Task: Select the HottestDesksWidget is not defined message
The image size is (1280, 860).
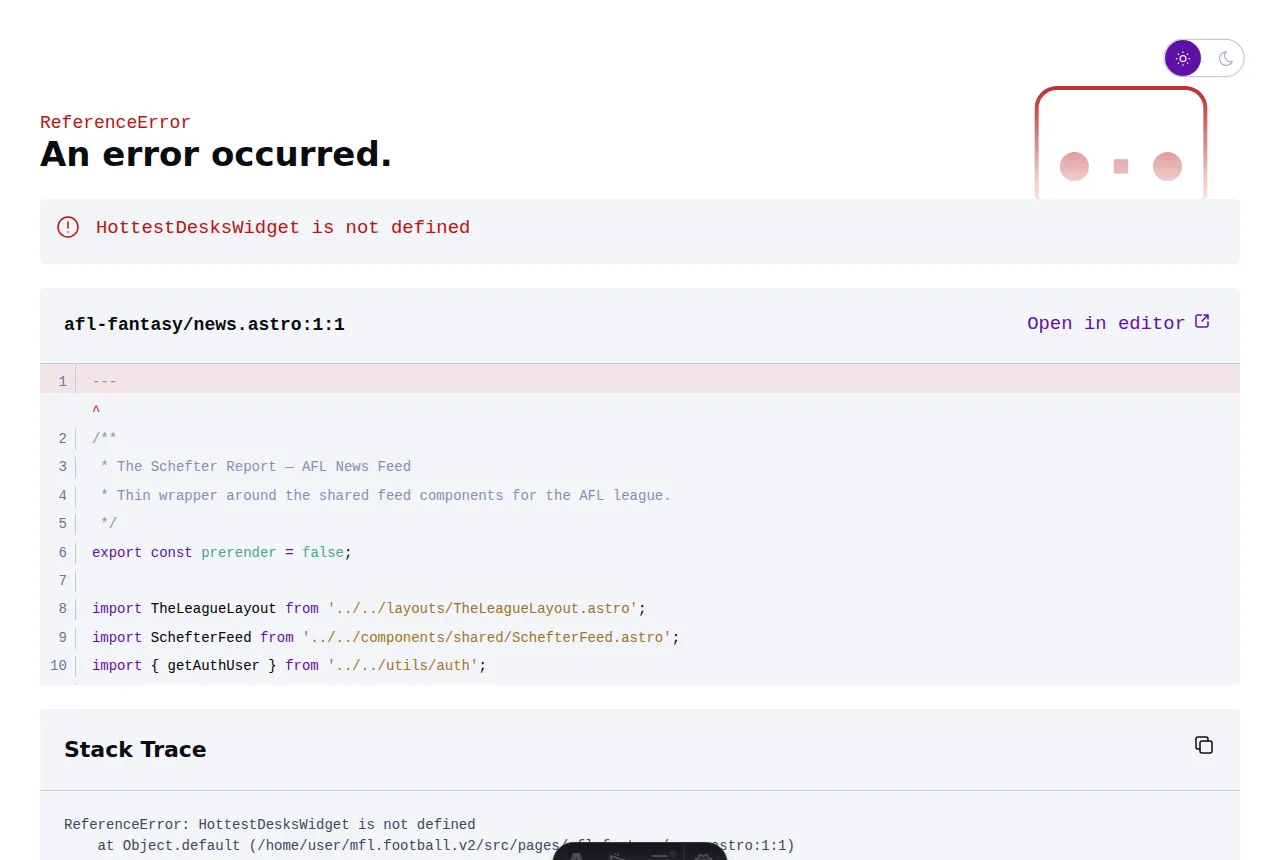Action: pyautogui.click(x=283, y=227)
